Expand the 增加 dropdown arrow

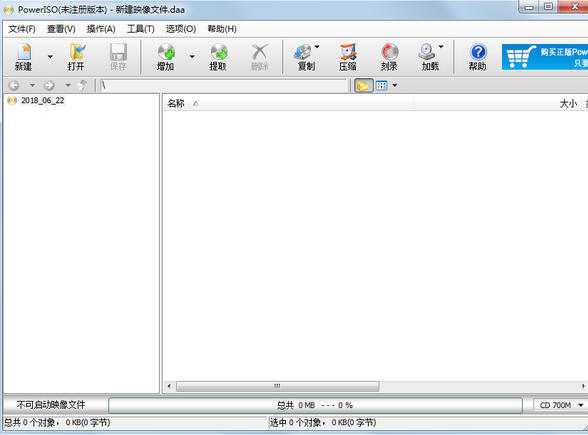(x=192, y=57)
